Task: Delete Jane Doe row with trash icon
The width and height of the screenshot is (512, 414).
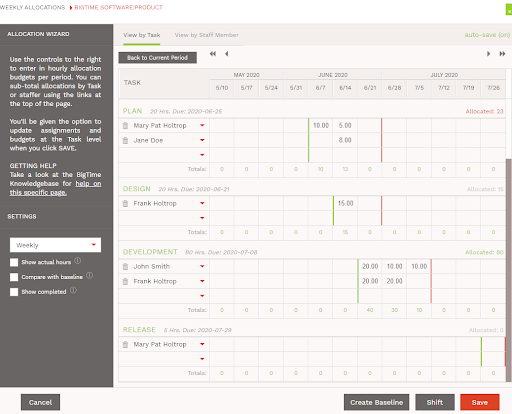Action: tap(125, 140)
